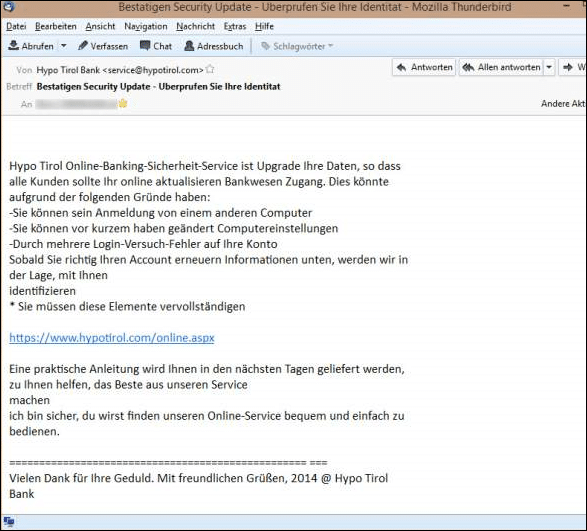
Task: Click the subject line text
Action: coord(158,87)
